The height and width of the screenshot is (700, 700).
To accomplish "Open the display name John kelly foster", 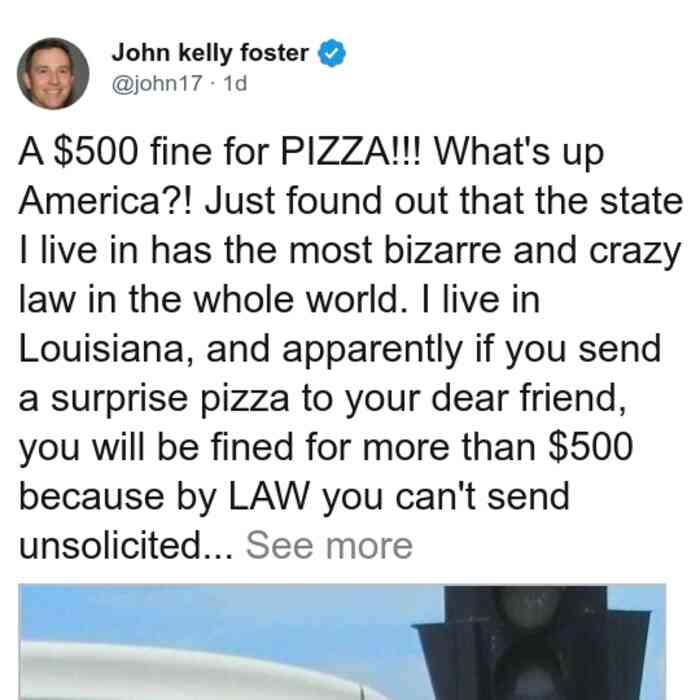I will tap(210, 53).
